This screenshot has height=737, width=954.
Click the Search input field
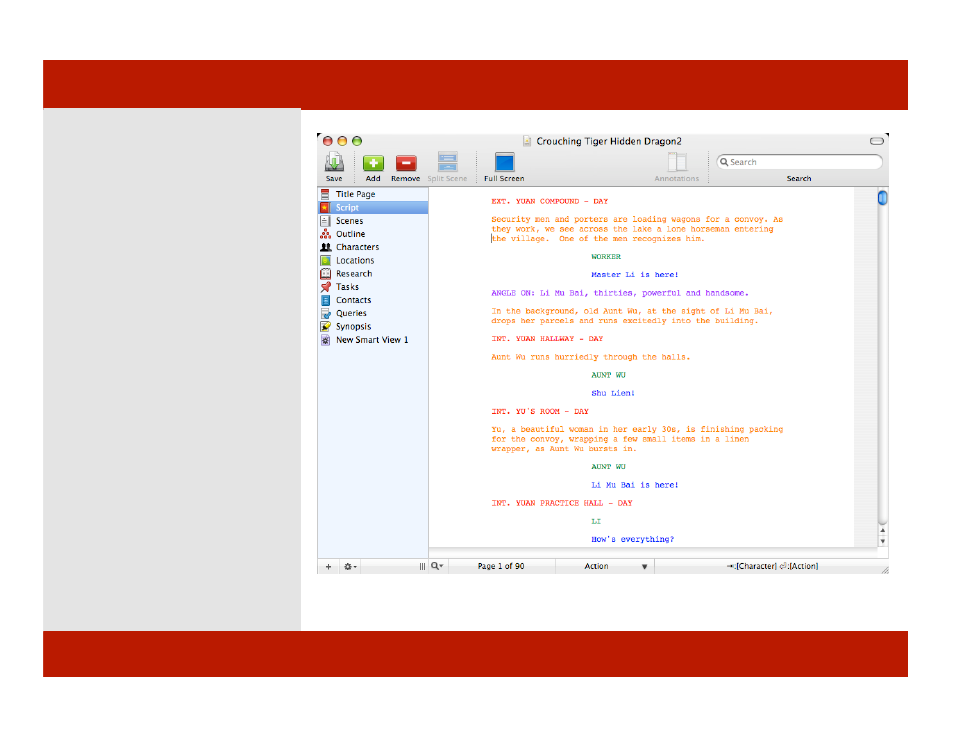coord(799,162)
